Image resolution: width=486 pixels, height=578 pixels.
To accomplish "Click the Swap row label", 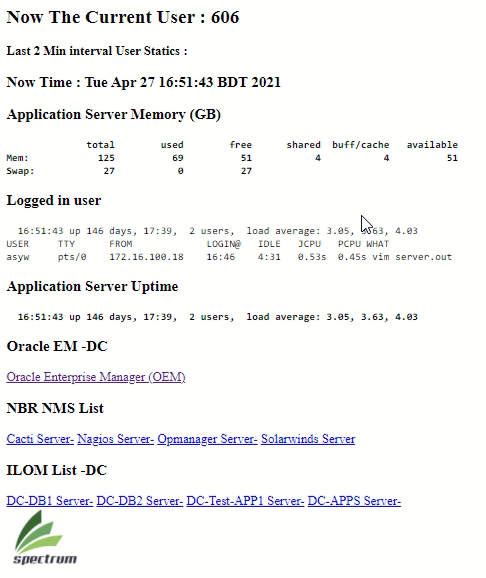I will click(20, 171).
